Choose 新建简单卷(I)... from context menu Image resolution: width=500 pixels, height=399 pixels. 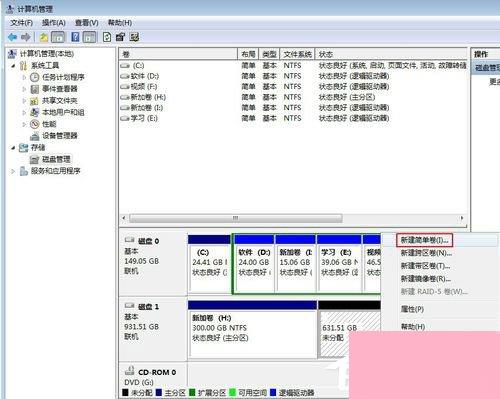(x=424, y=240)
